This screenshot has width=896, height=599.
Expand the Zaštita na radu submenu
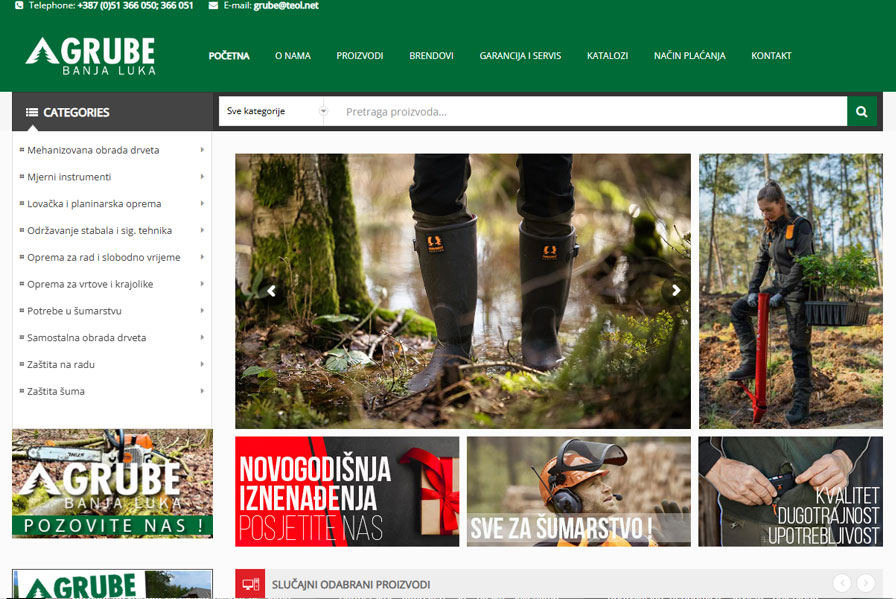pyautogui.click(x=202, y=365)
